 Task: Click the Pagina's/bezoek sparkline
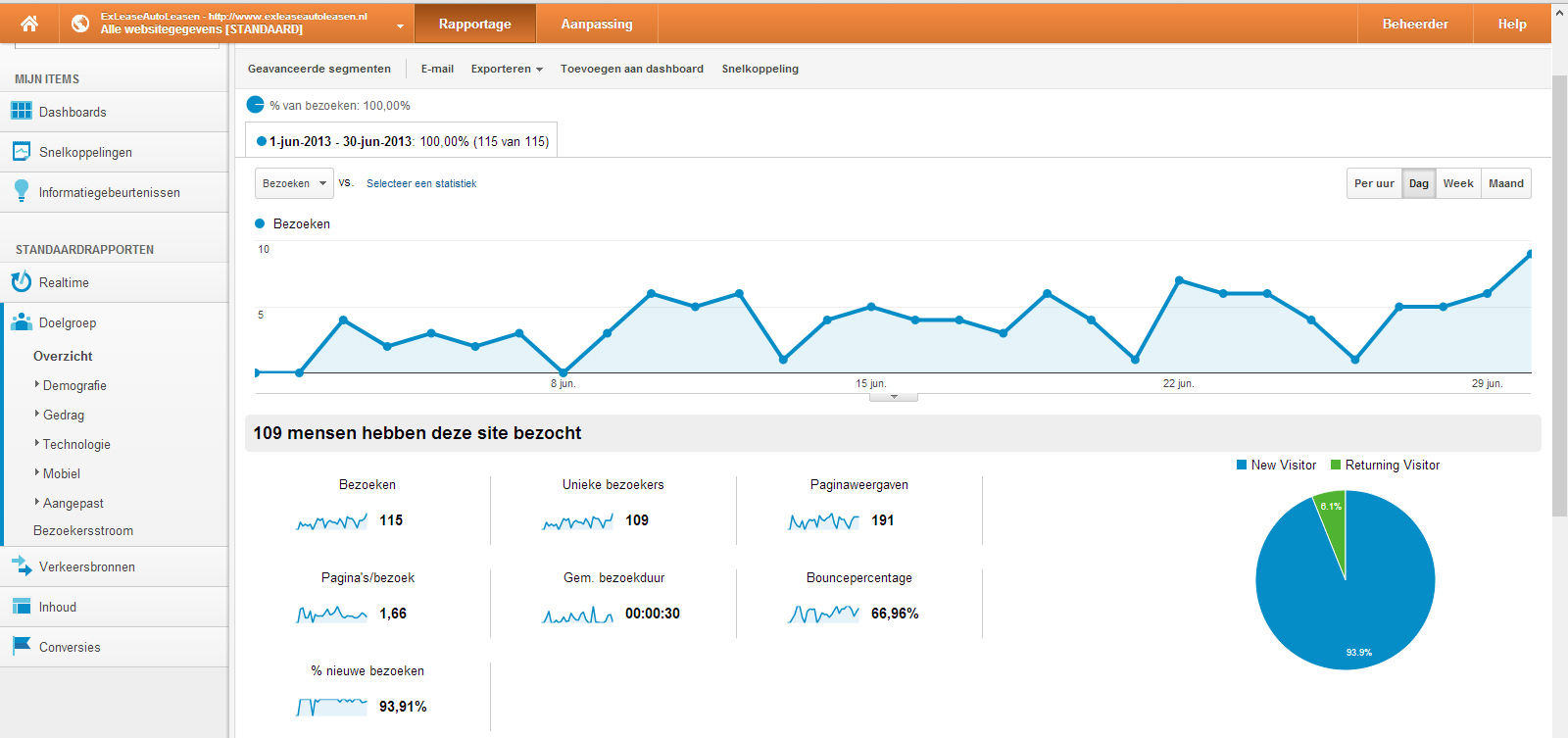tap(332, 615)
